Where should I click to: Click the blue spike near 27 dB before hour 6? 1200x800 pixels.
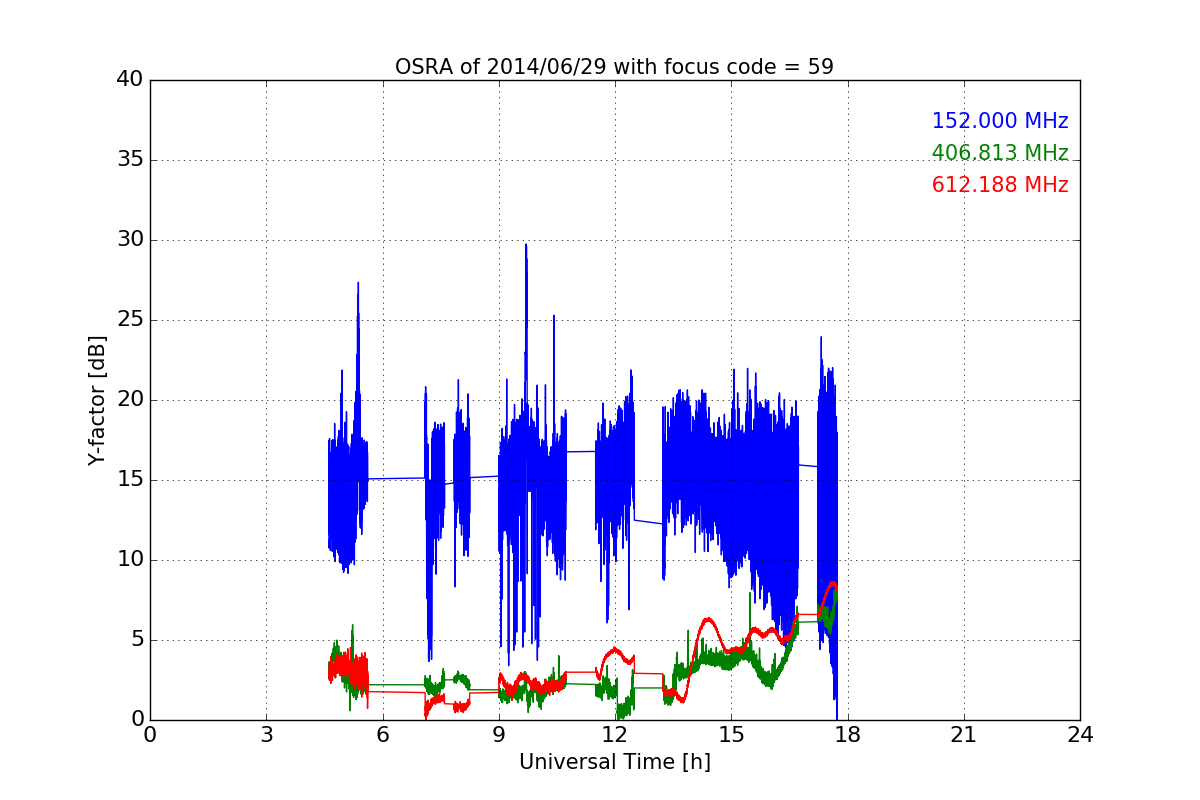point(357,284)
